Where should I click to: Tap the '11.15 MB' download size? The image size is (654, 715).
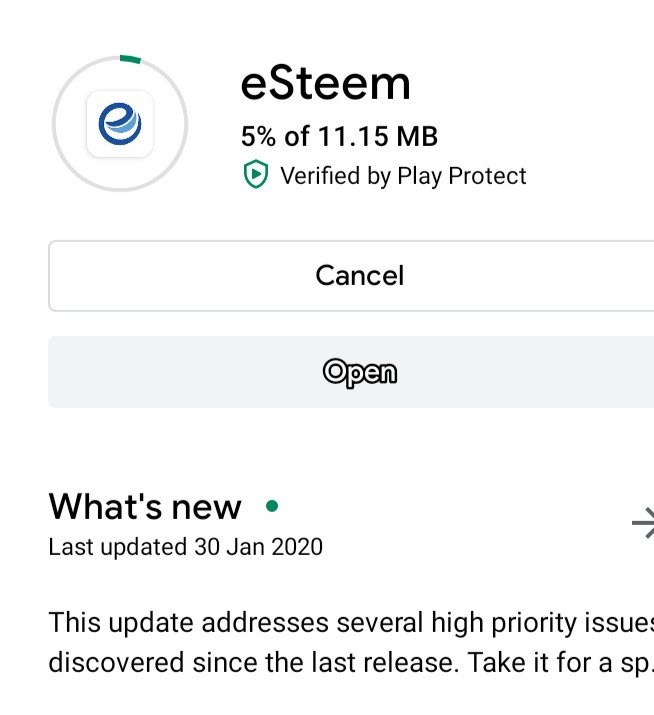(x=378, y=136)
